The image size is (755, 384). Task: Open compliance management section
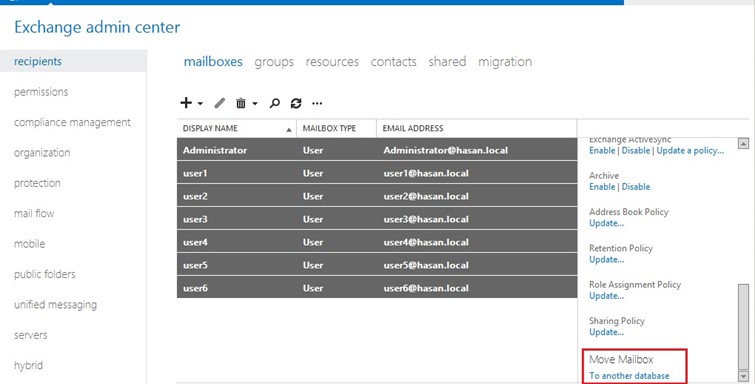coord(72,122)
